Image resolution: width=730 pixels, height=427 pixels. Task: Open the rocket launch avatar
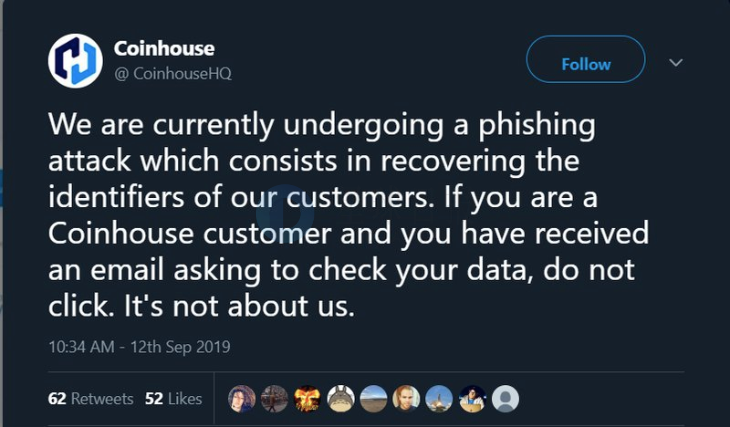coord(439,399)
